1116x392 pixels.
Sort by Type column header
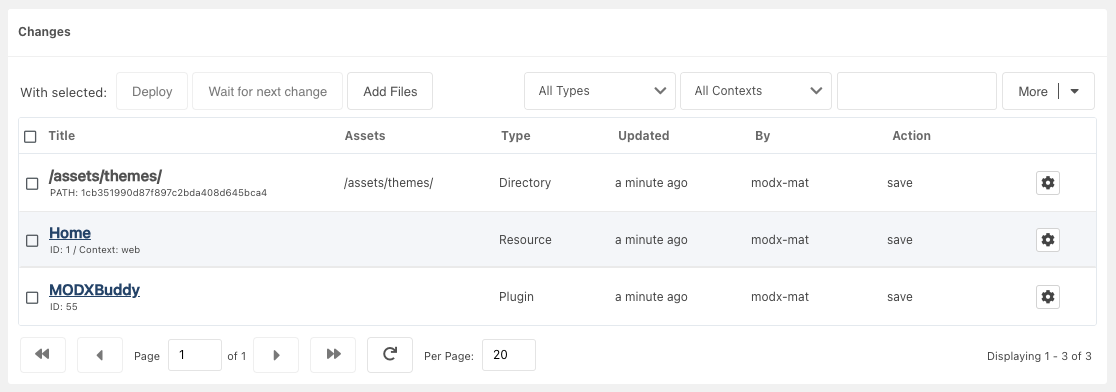515,136
